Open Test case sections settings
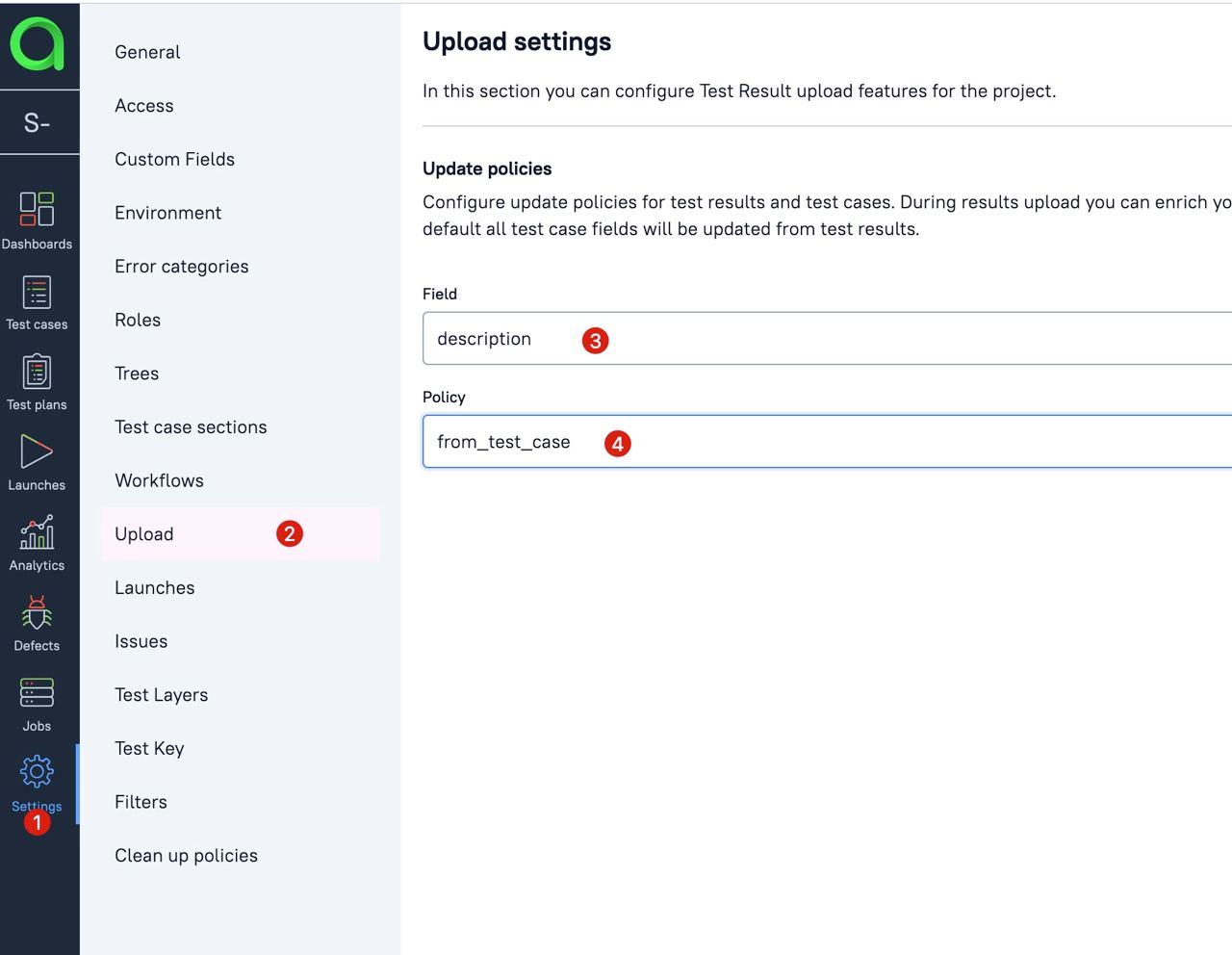 191,427
